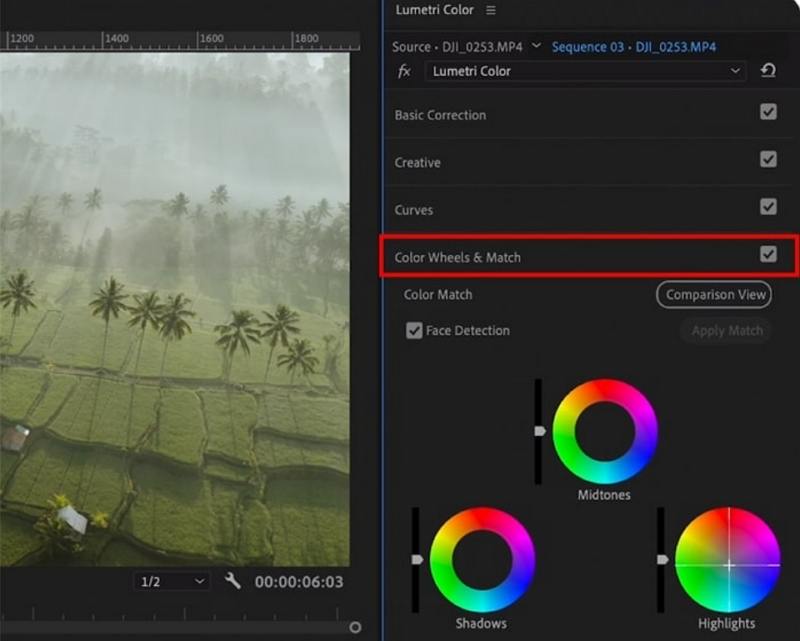Disable the Basic Correction checkbox
The width and height of the screenshot is (800, 641).
(x=768, y=113)
